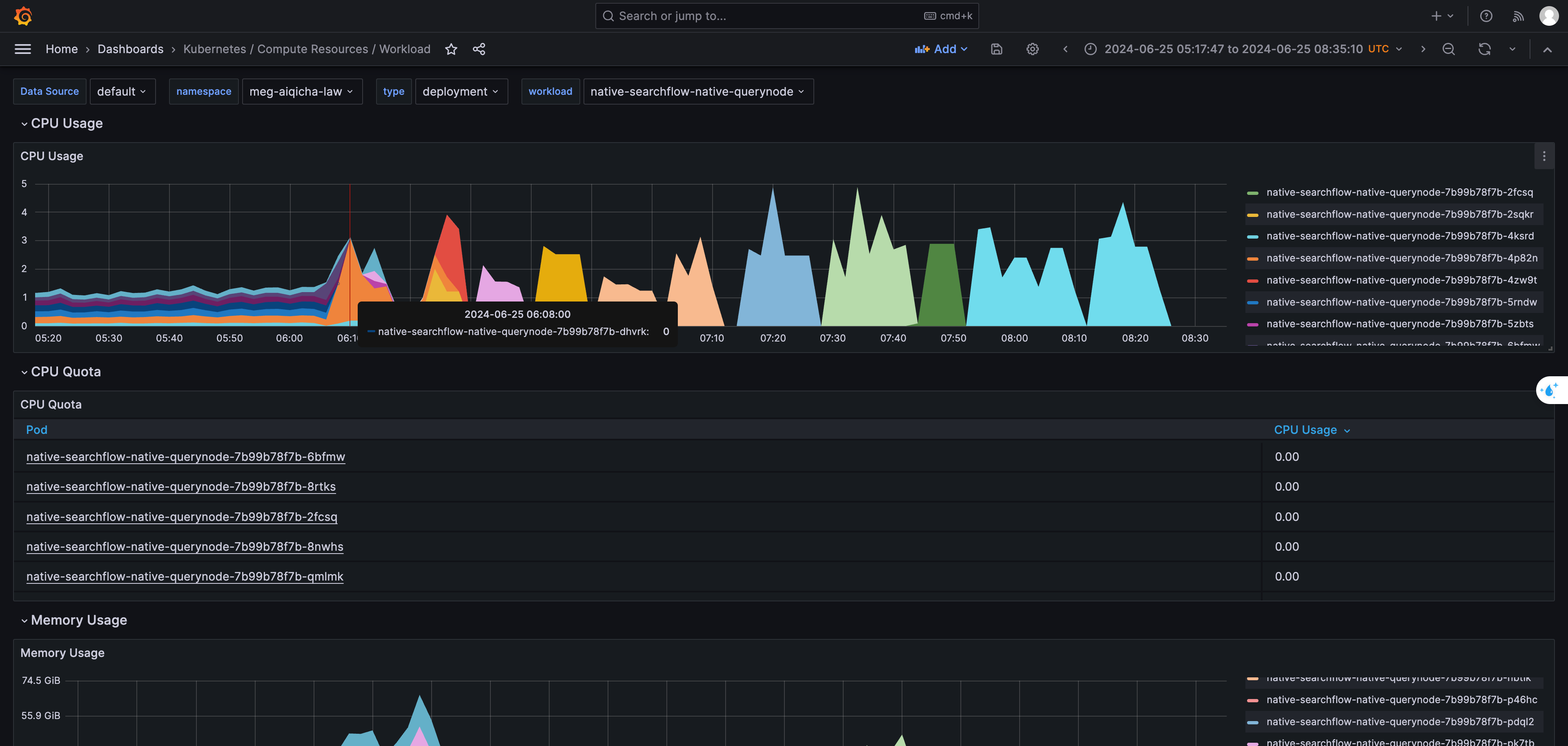Open the namespace meg-aiqicha-law dropdown
The height and width of the screenshot is (746, 1568).
301,92
